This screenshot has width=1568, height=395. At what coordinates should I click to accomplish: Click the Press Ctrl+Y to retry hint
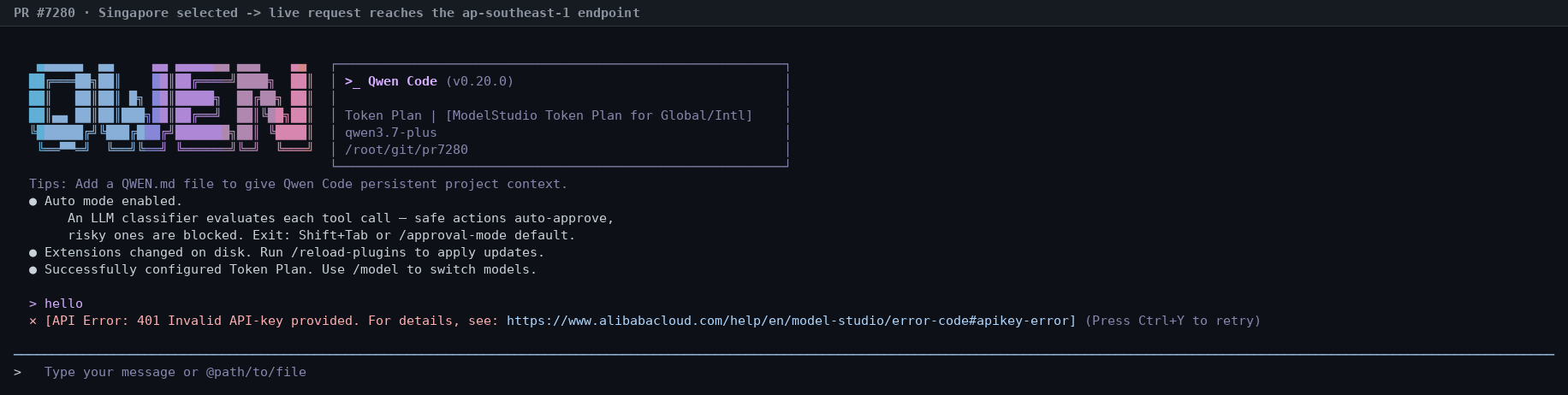pos(1173,321)
